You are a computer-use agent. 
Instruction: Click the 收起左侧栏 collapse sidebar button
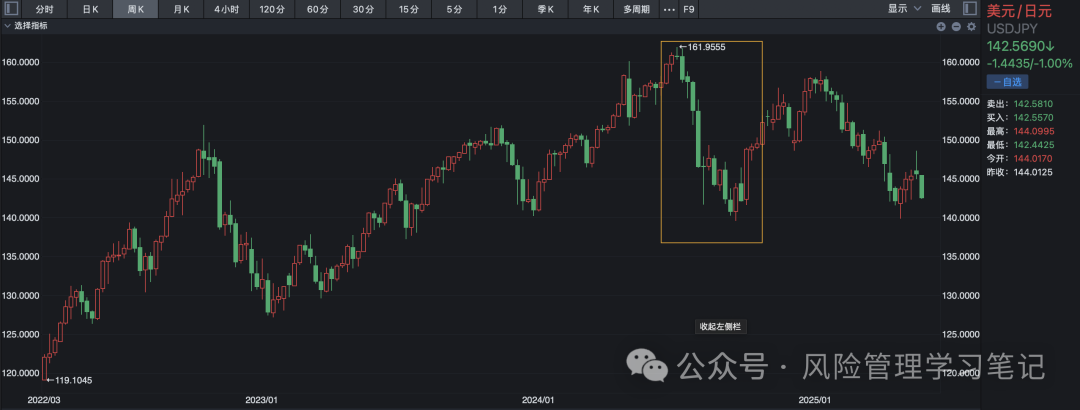[x=719, y=327]
